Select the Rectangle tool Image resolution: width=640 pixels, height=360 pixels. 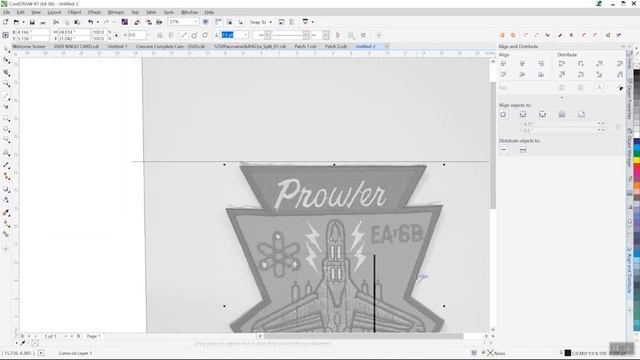pos(6,118)
